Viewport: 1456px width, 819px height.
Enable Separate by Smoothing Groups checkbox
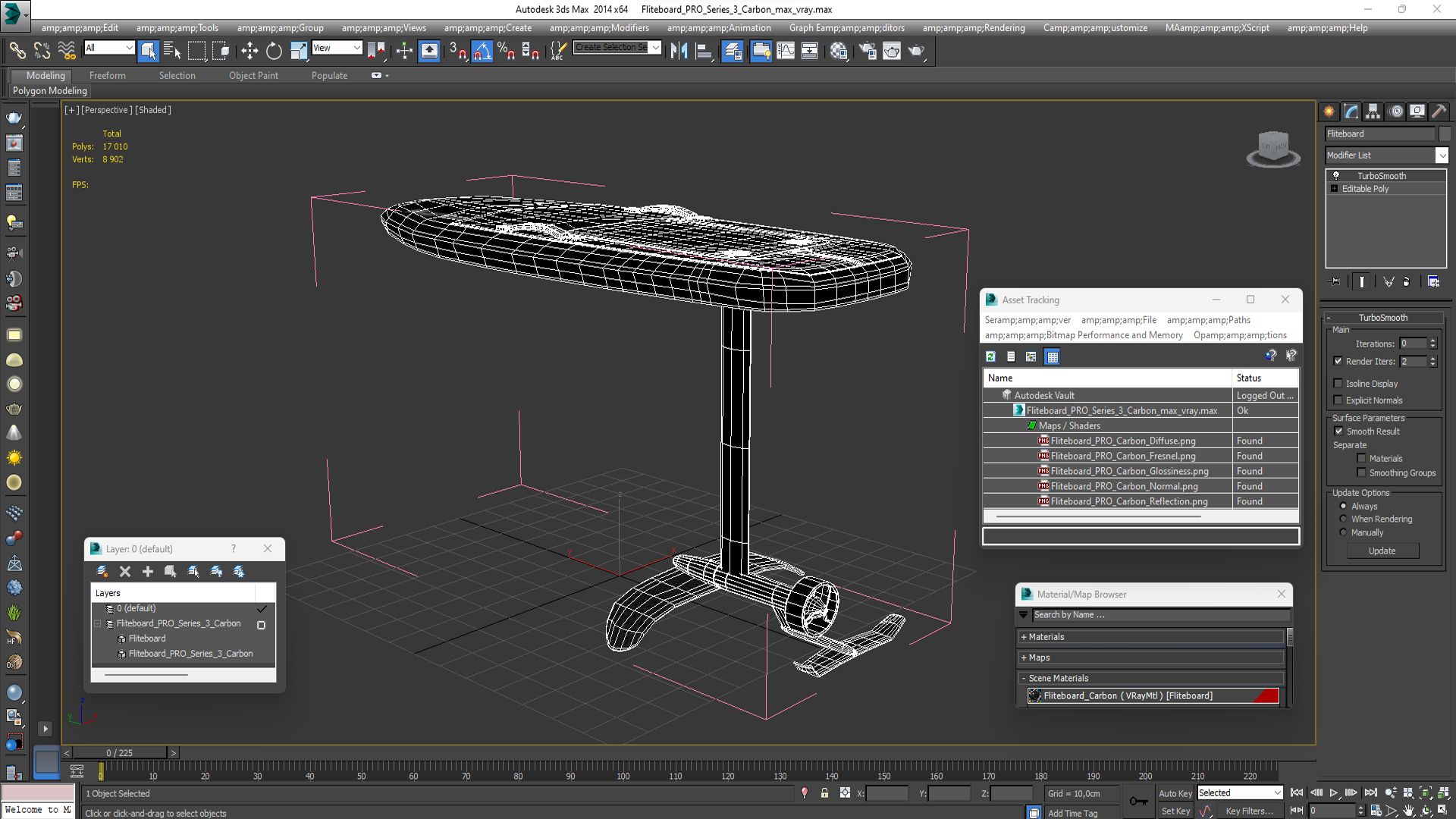[1361, 472]
